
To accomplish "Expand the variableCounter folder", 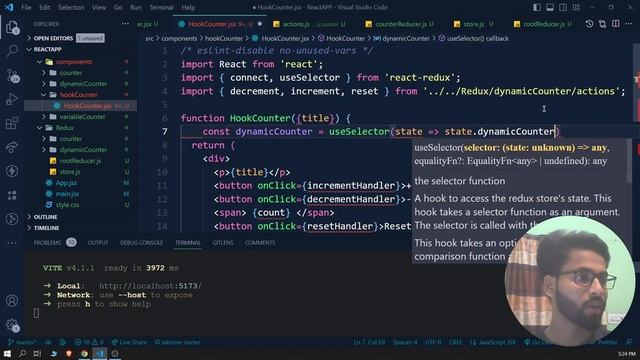I will [82, 117].
